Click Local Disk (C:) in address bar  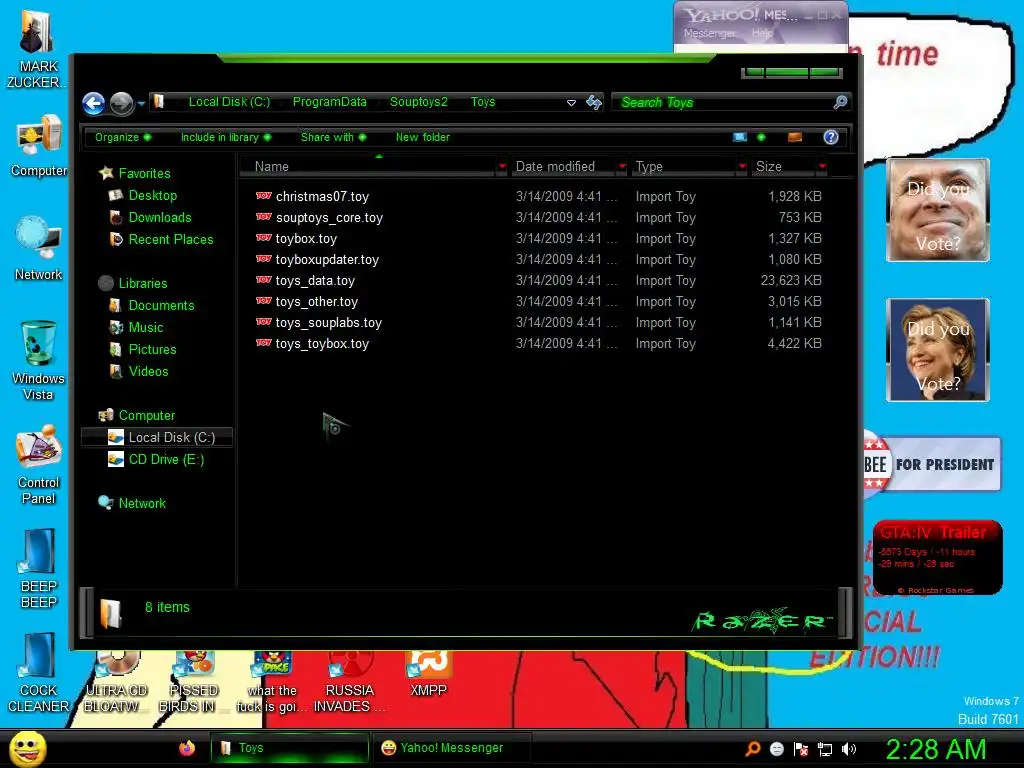coord(229,102)
